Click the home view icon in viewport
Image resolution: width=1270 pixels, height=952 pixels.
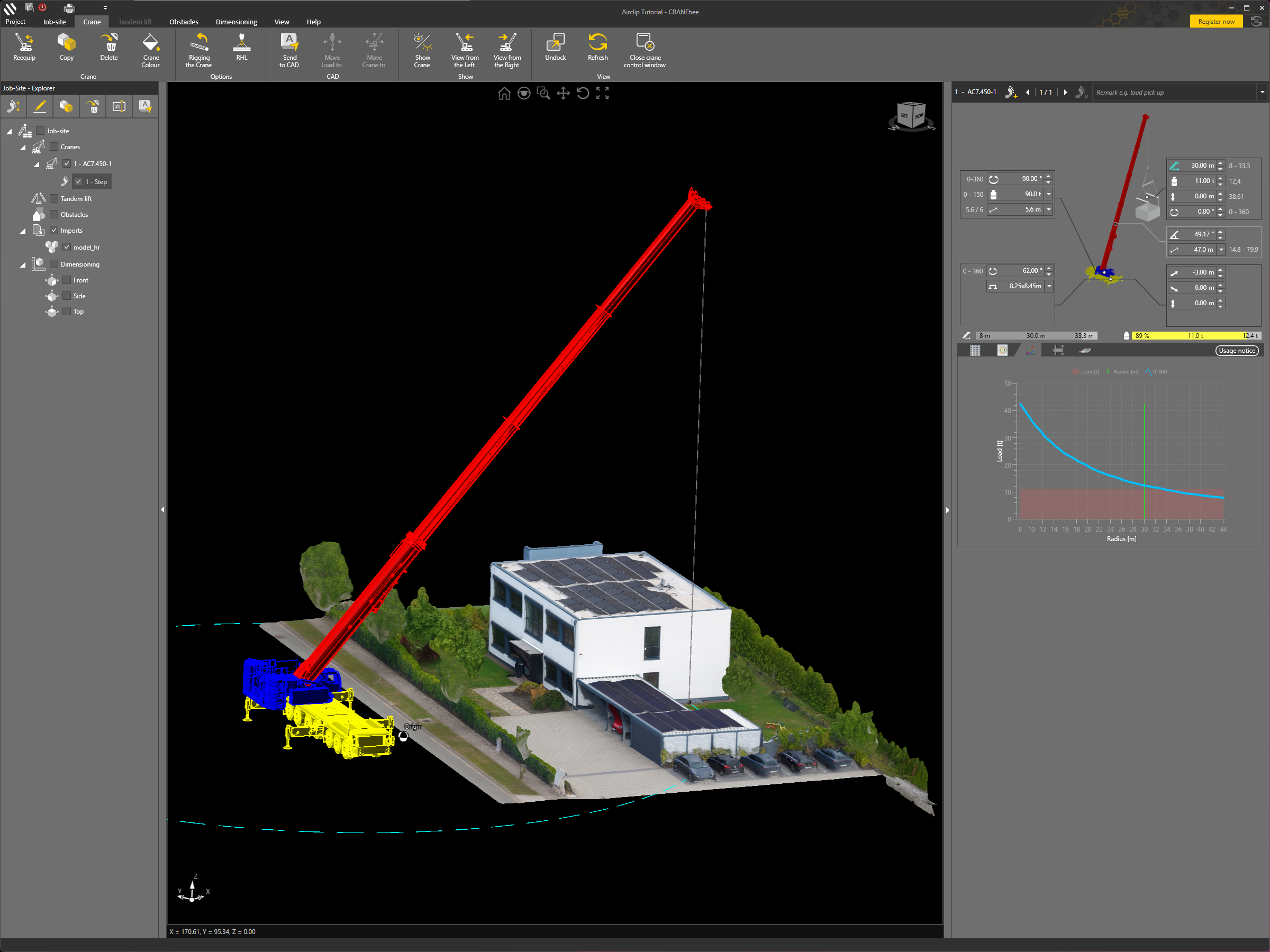click(x=504, y=94)
